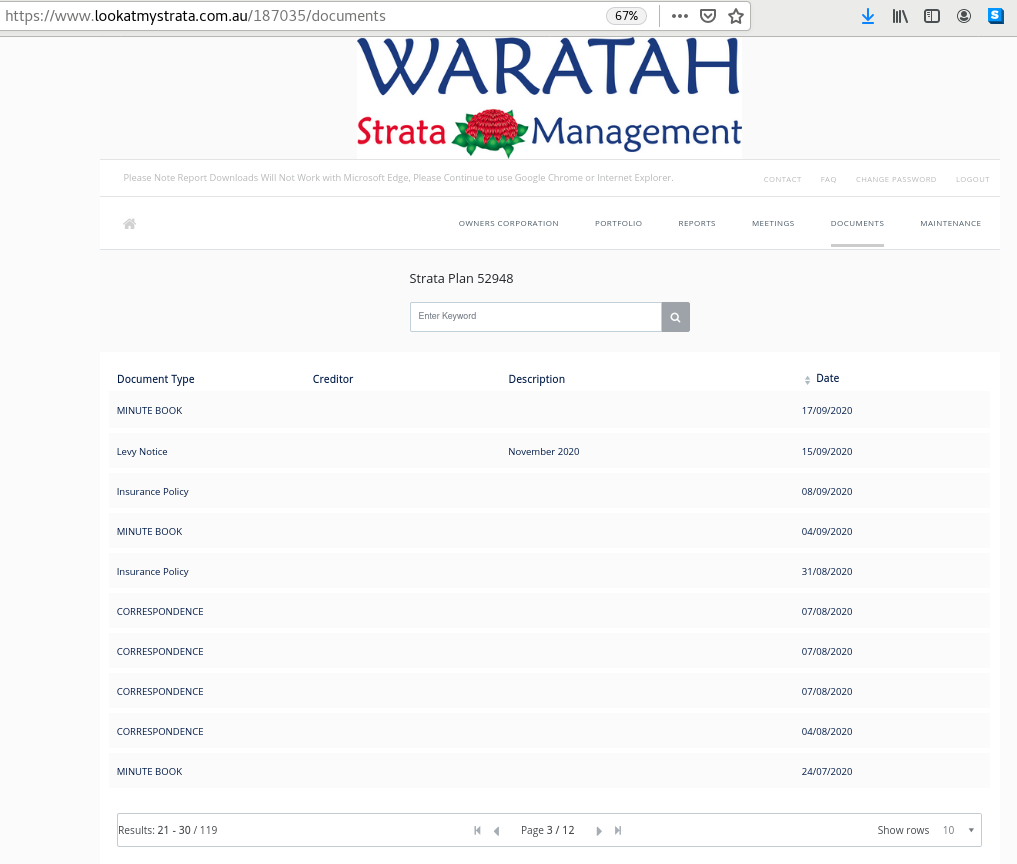Click Strata Plan 52948 heading

coord(461,279)
